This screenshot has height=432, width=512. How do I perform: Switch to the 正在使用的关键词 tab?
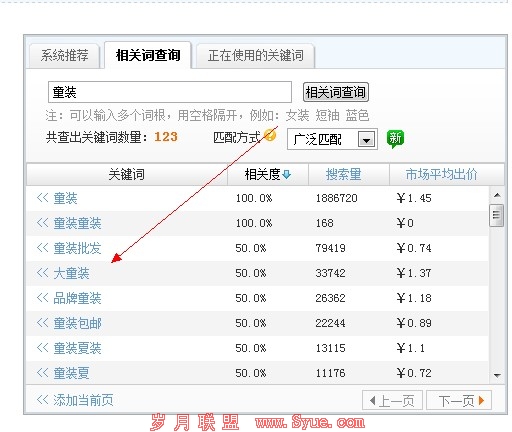pyautogui.click(x=256, y=55)
